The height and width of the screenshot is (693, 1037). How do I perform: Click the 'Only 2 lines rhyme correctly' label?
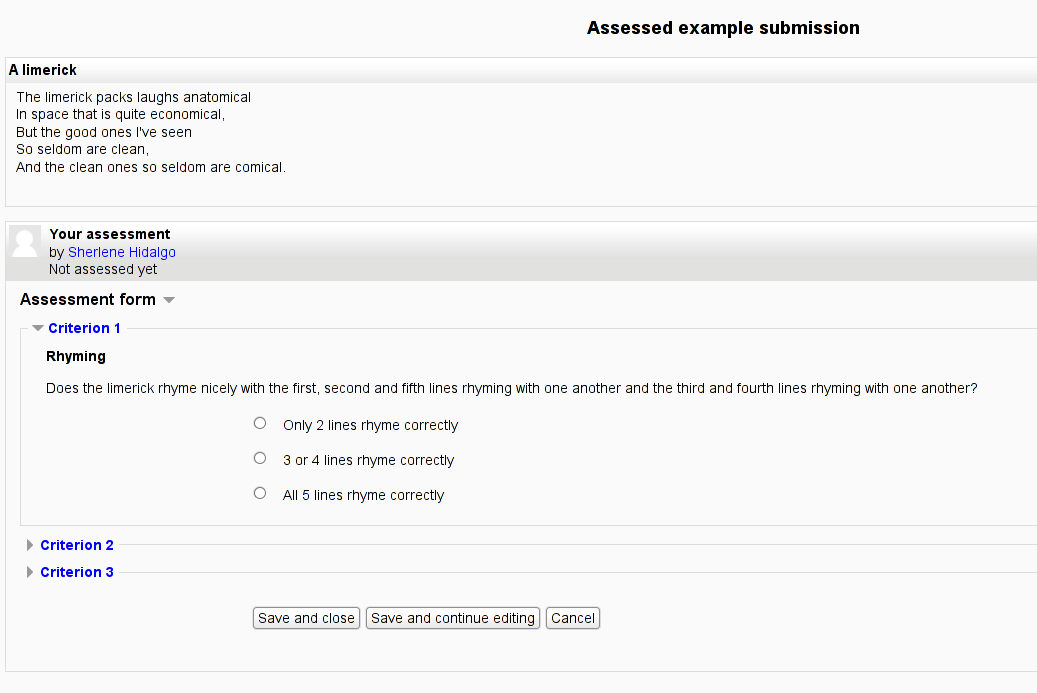point(370,425)
